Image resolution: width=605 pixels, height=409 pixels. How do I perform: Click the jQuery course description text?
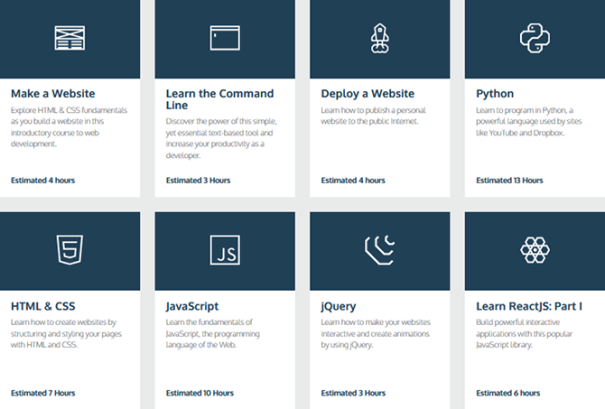pyautogui.click(x=376, y=334)
